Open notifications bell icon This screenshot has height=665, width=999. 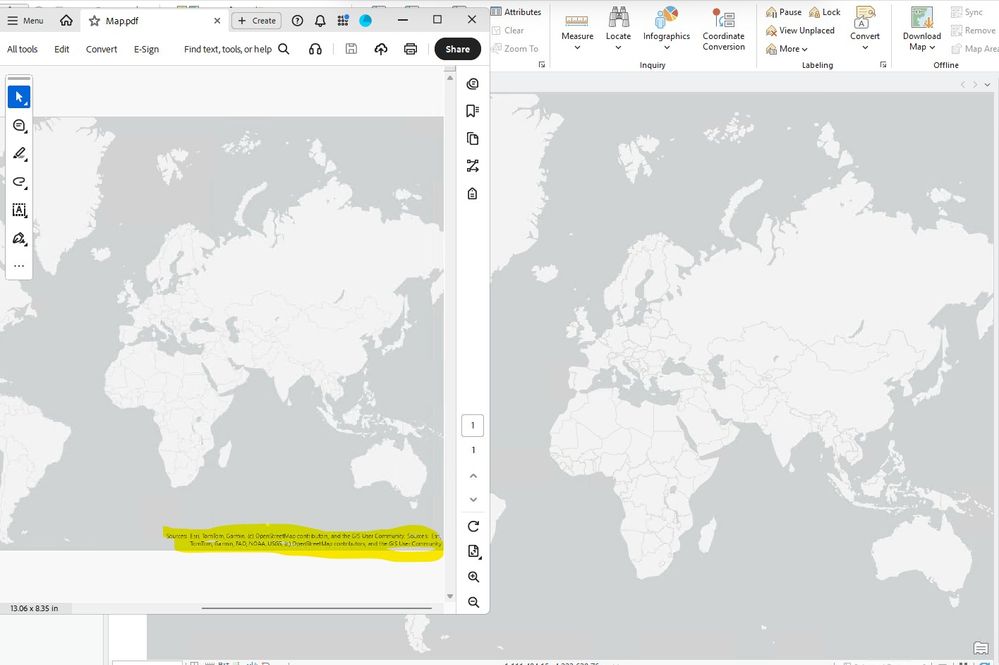coord(320,20)
